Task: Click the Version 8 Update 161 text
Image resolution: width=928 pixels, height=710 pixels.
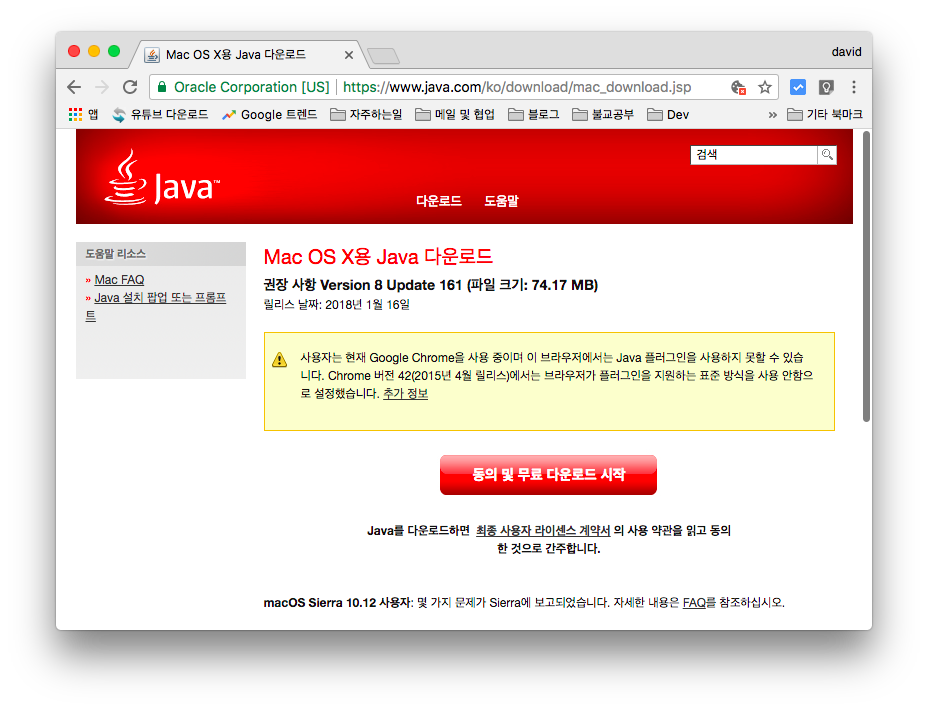Action: tap(391, 285)
